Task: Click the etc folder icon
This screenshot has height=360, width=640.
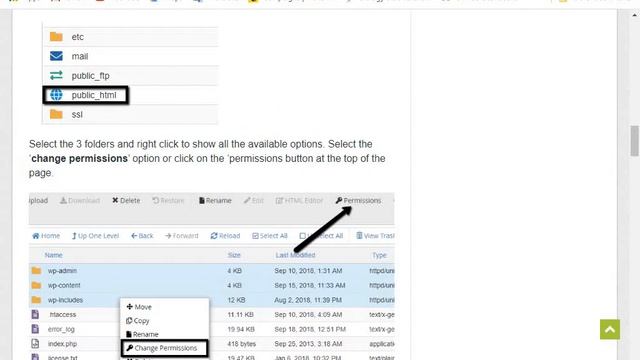Action: pyautogui.click(x=56, y=37)
